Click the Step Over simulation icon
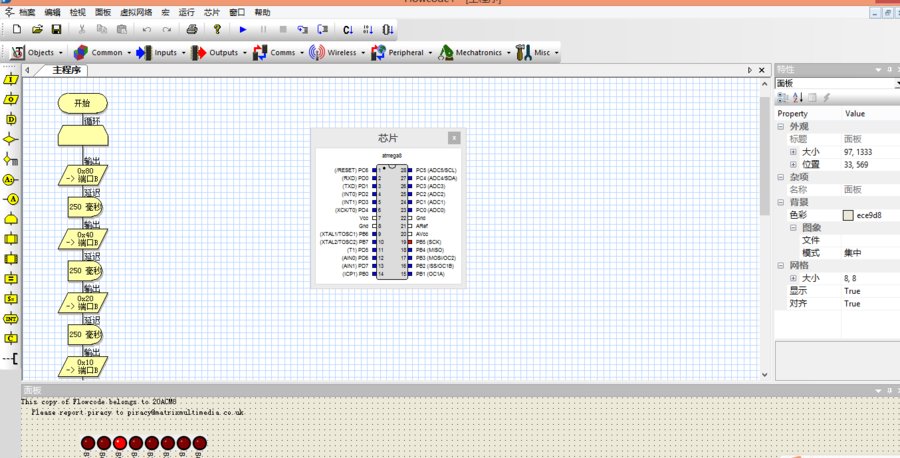This screenshot has width=900, height=458. point(323,29)
